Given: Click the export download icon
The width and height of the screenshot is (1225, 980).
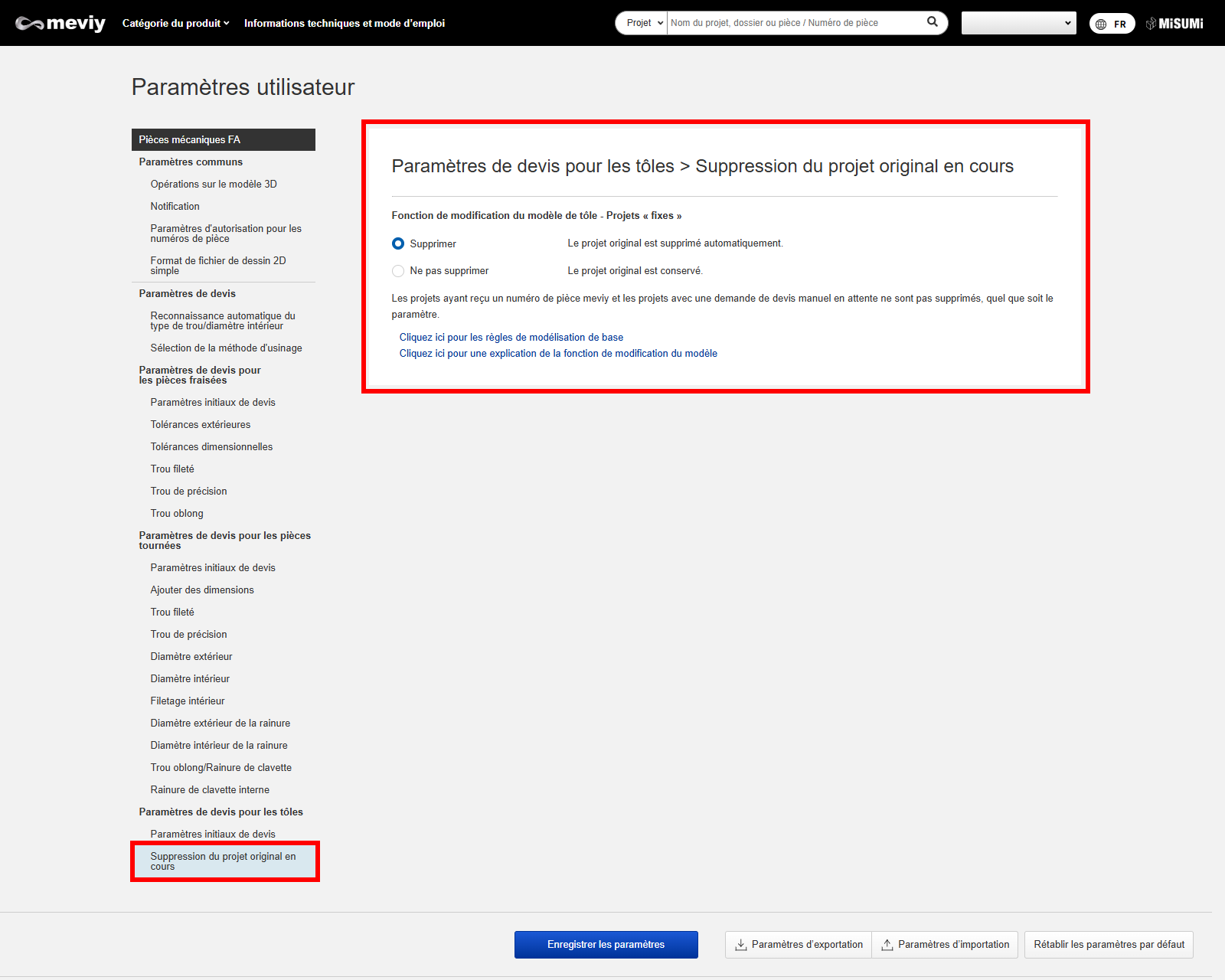Looking at the screenshot, I should (740, 945).
